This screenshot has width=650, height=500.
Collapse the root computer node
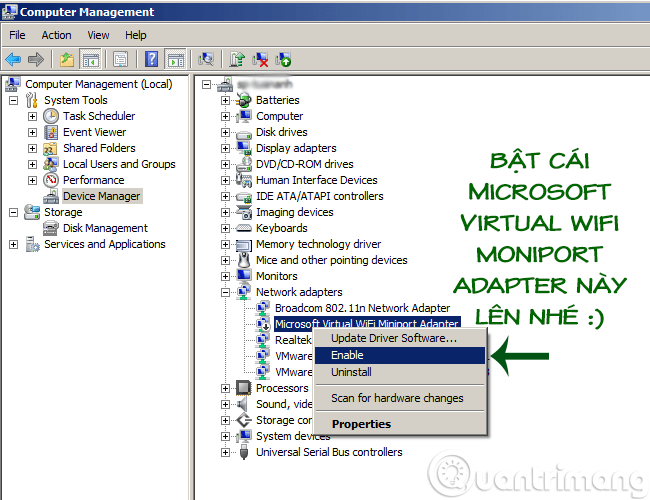(x=206, y=85)
